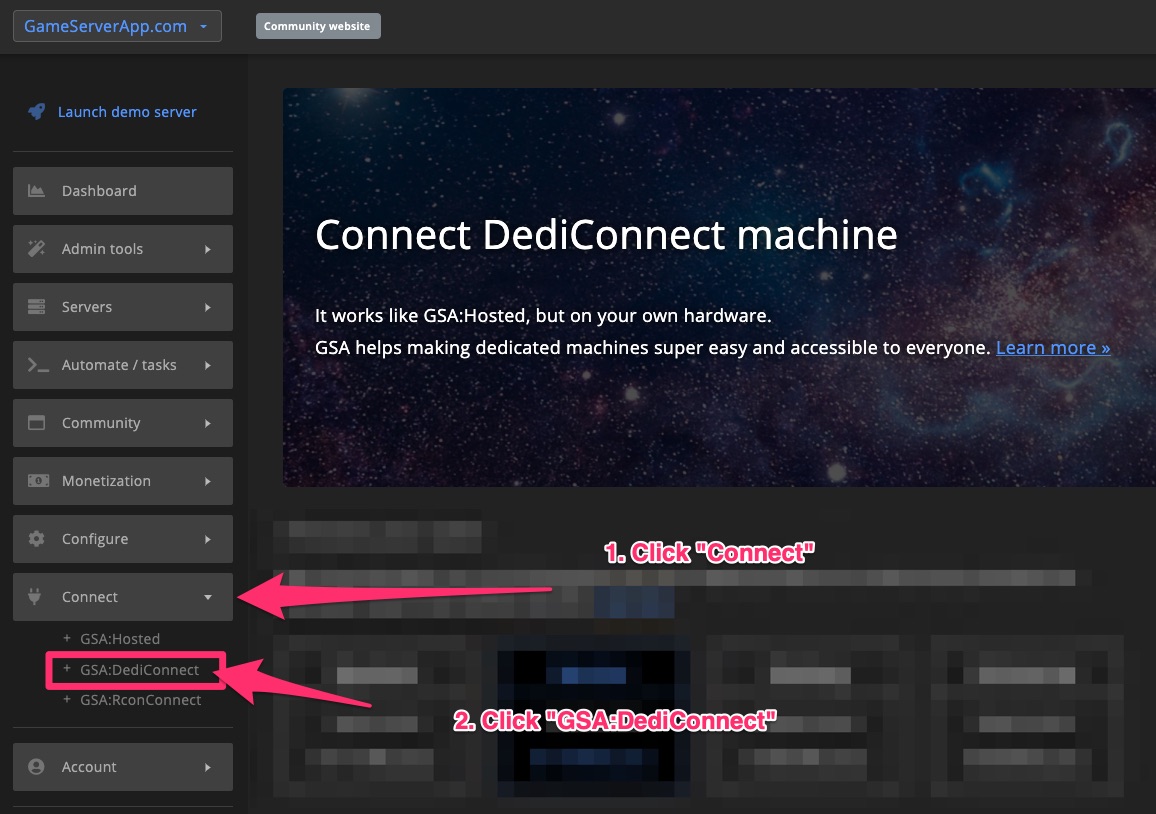Click the Launch demo server link
This screenshot has height=814, width=1156.
127,111
